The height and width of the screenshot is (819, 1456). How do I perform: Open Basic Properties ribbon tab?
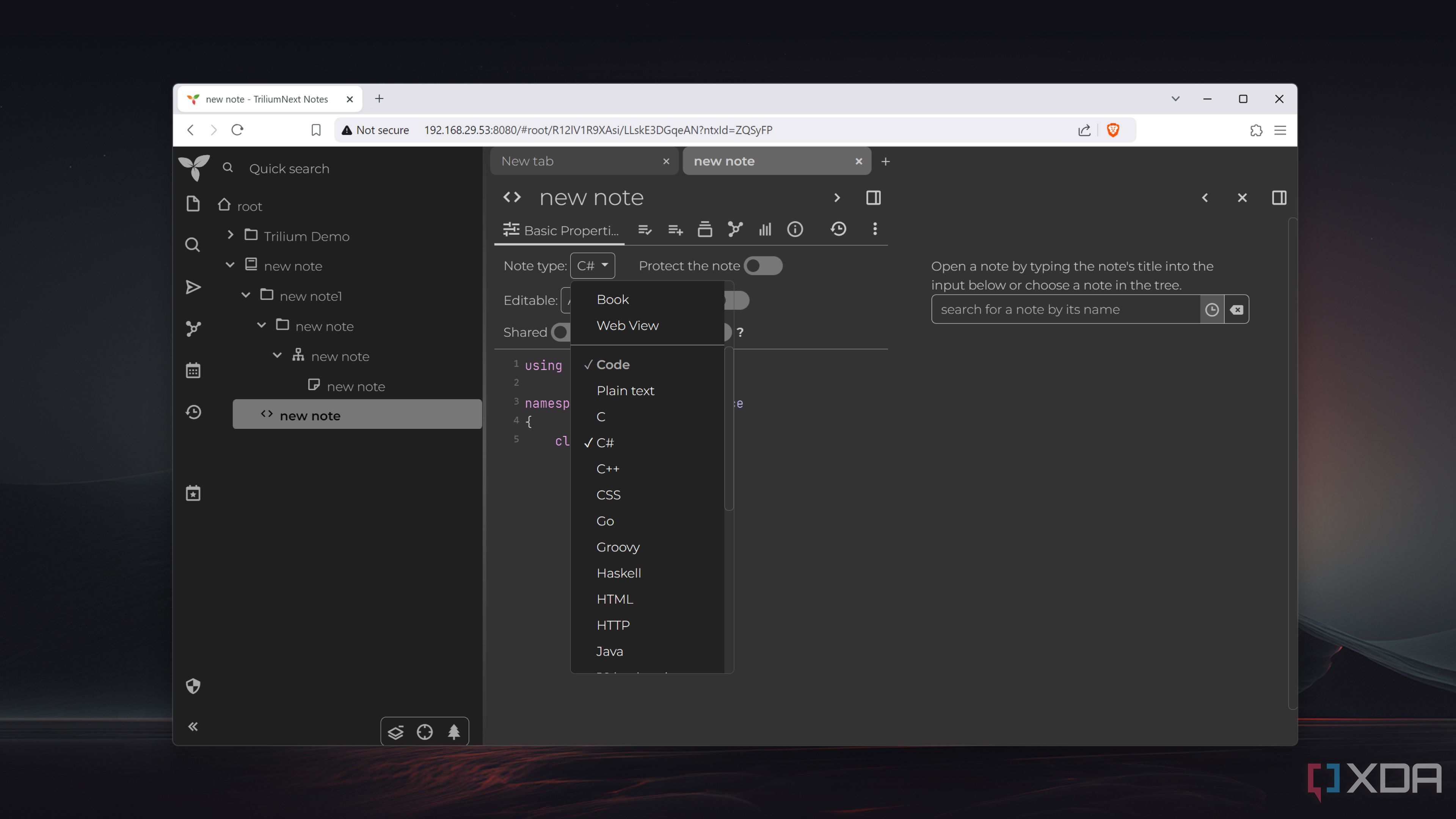(x=560, y=230)
